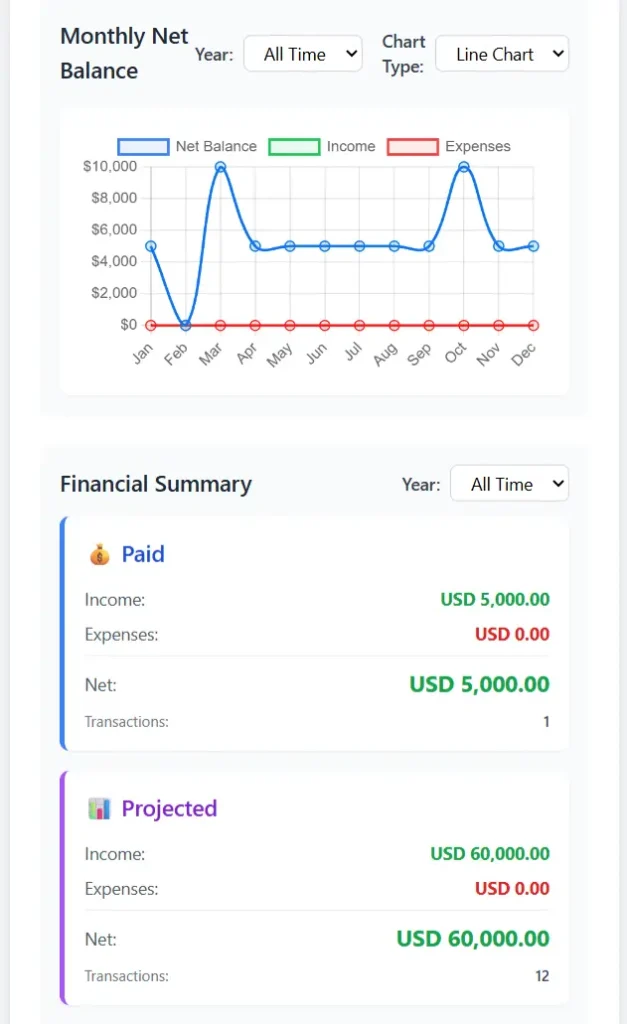Click the Monthly Net Balance title
The height and width of the screenshot is (1024, 627).
(x=123, y=52)
